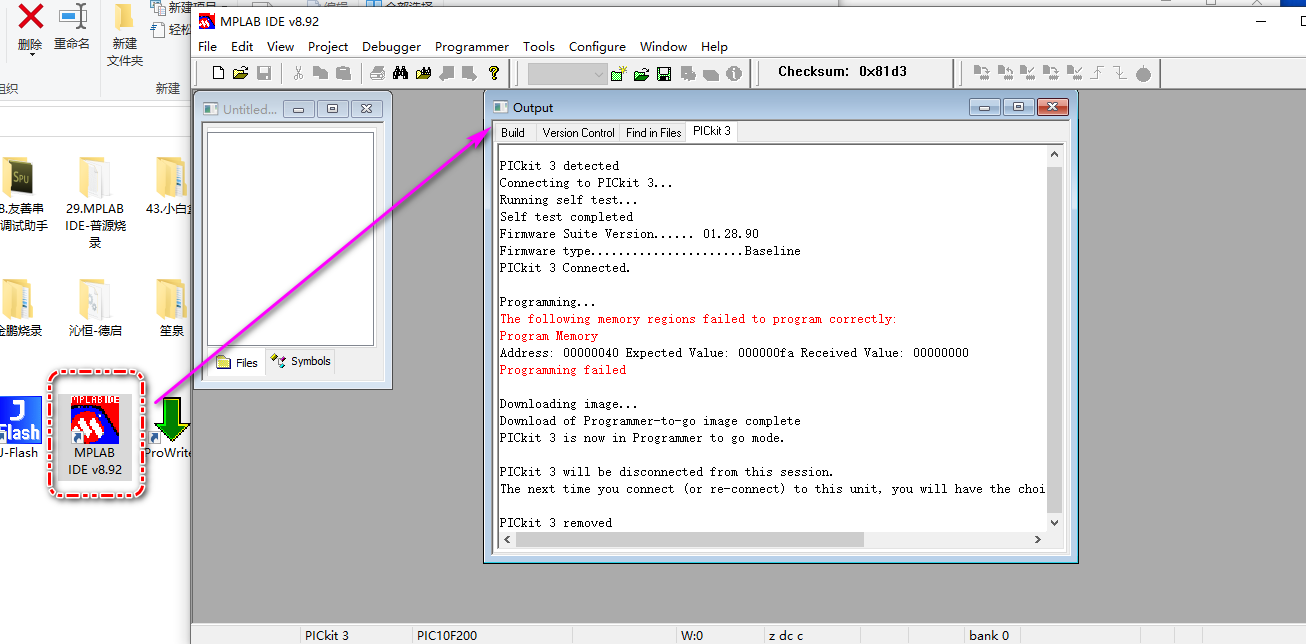
Task: Click the Output scroll-right arrow
Action: [x=1039, y=539]
